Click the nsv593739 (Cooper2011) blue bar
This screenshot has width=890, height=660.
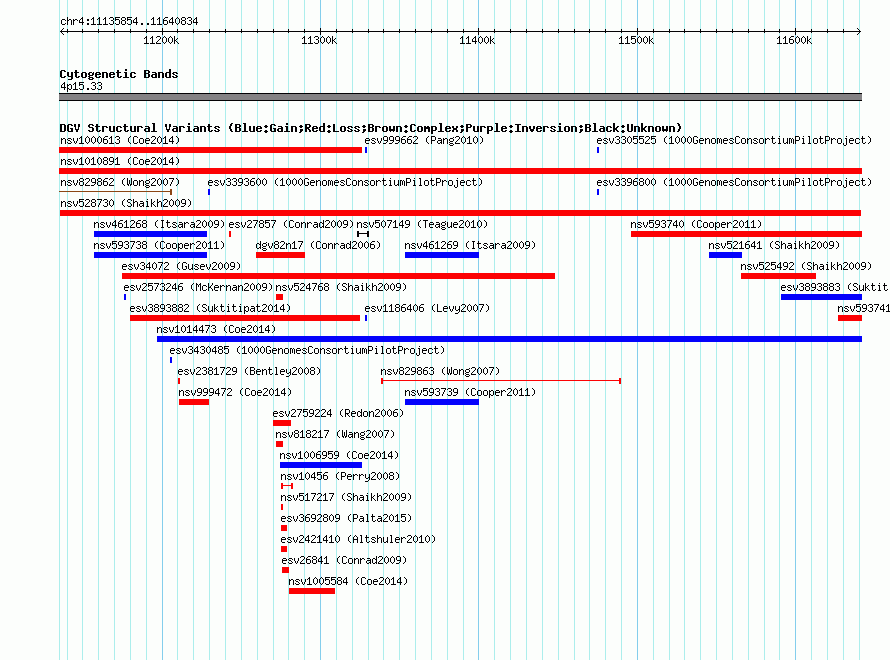pos(442,402)
